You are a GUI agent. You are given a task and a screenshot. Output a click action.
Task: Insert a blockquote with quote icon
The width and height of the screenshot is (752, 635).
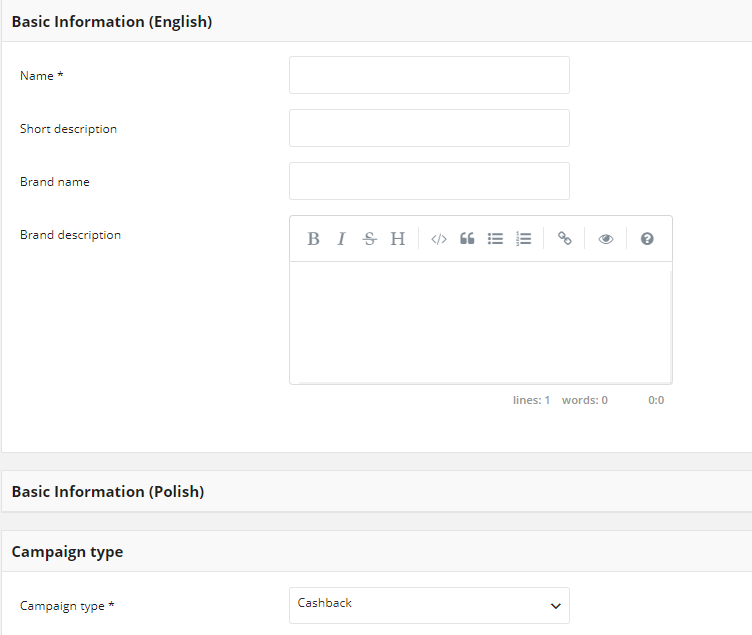coord(467,238)
